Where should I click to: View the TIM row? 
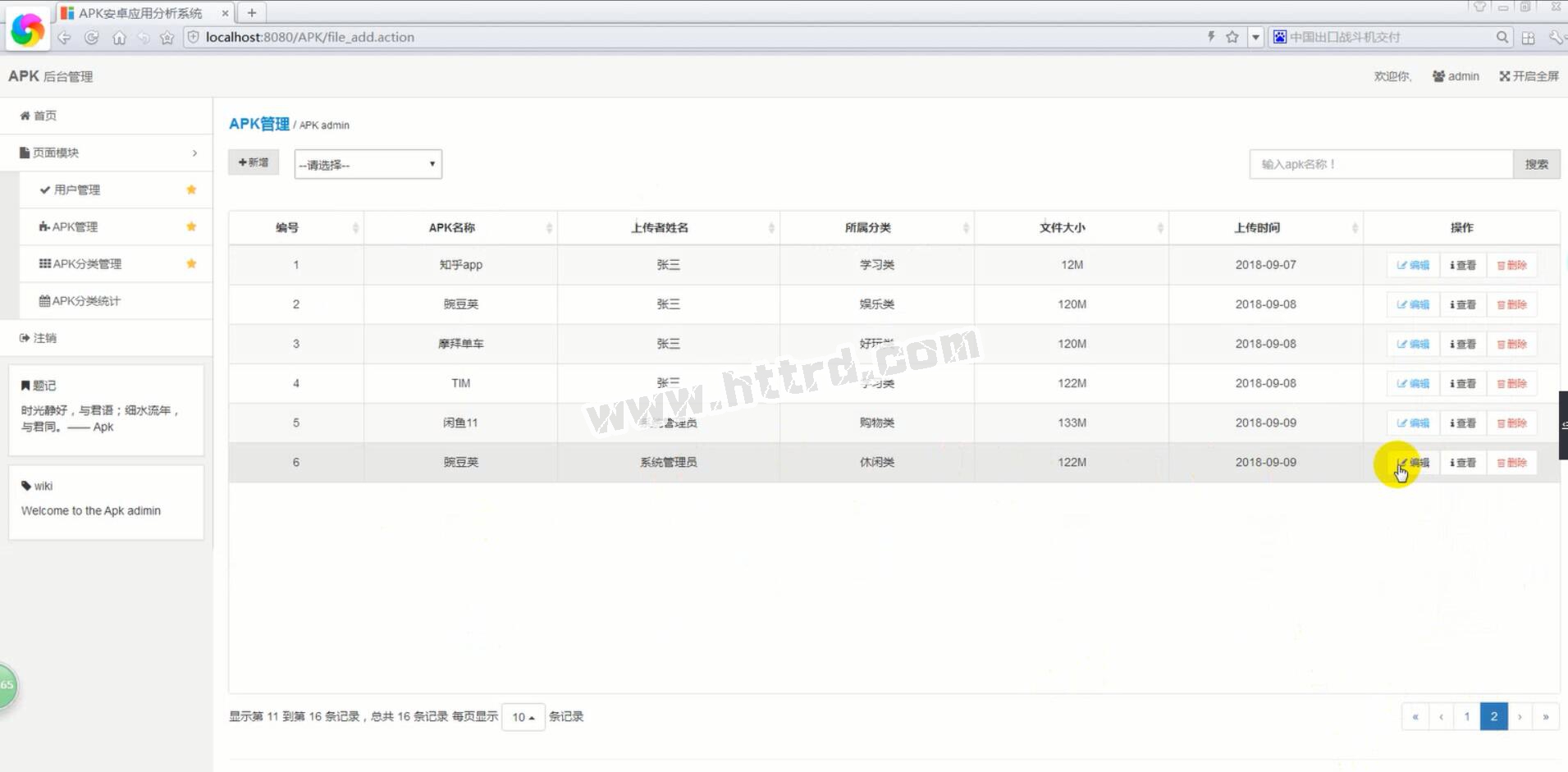tap(1462, 383)
